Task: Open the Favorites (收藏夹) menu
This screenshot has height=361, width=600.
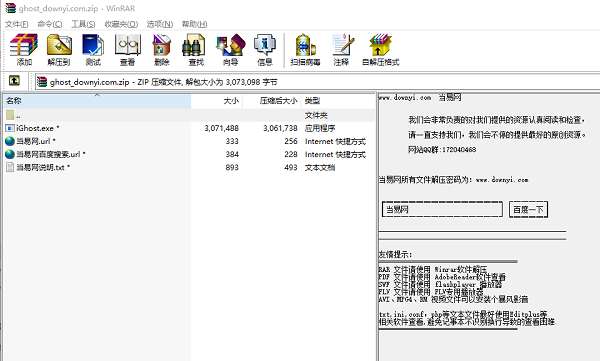Action: coord(121,24)
